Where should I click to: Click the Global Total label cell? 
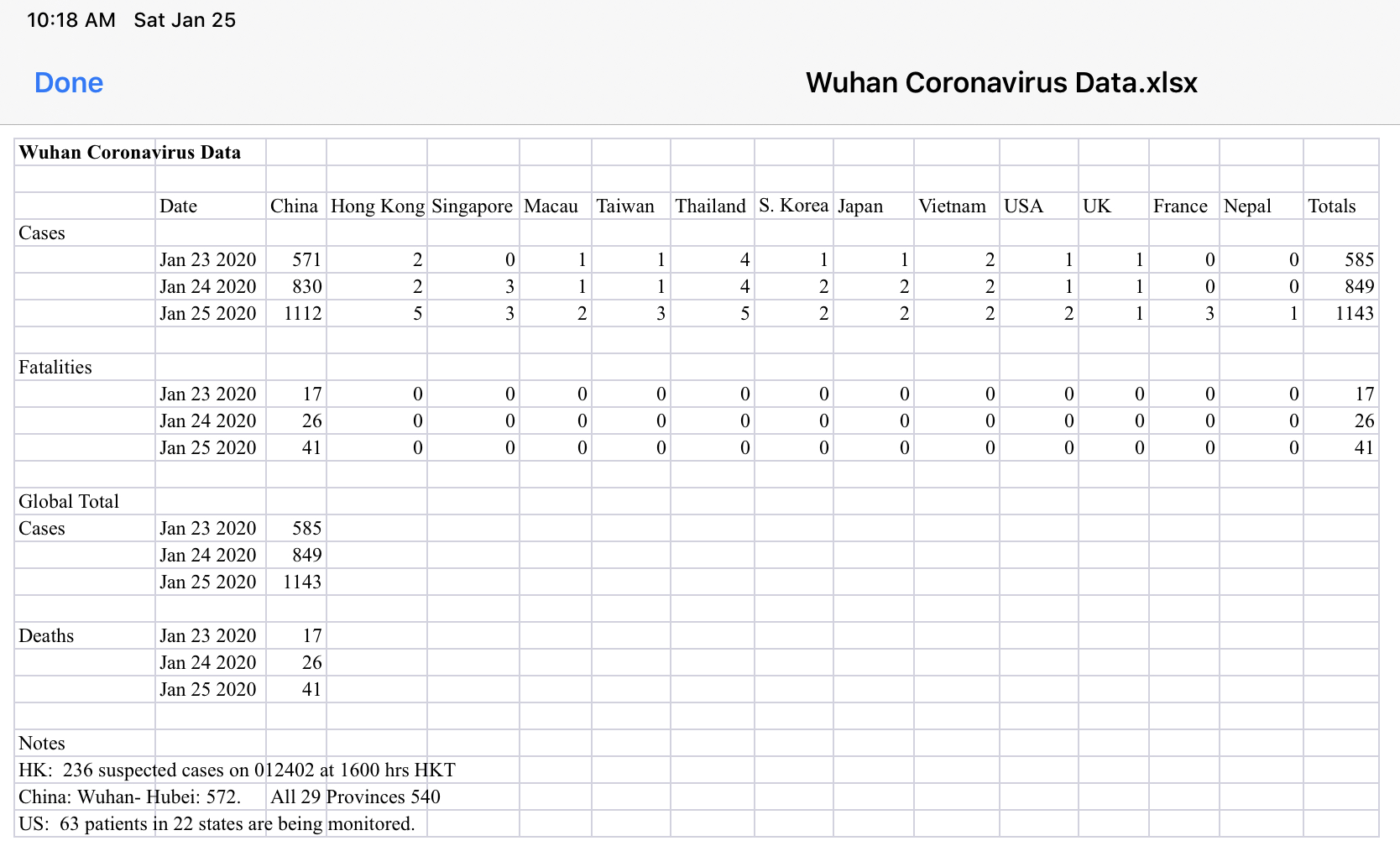(69, 502)
